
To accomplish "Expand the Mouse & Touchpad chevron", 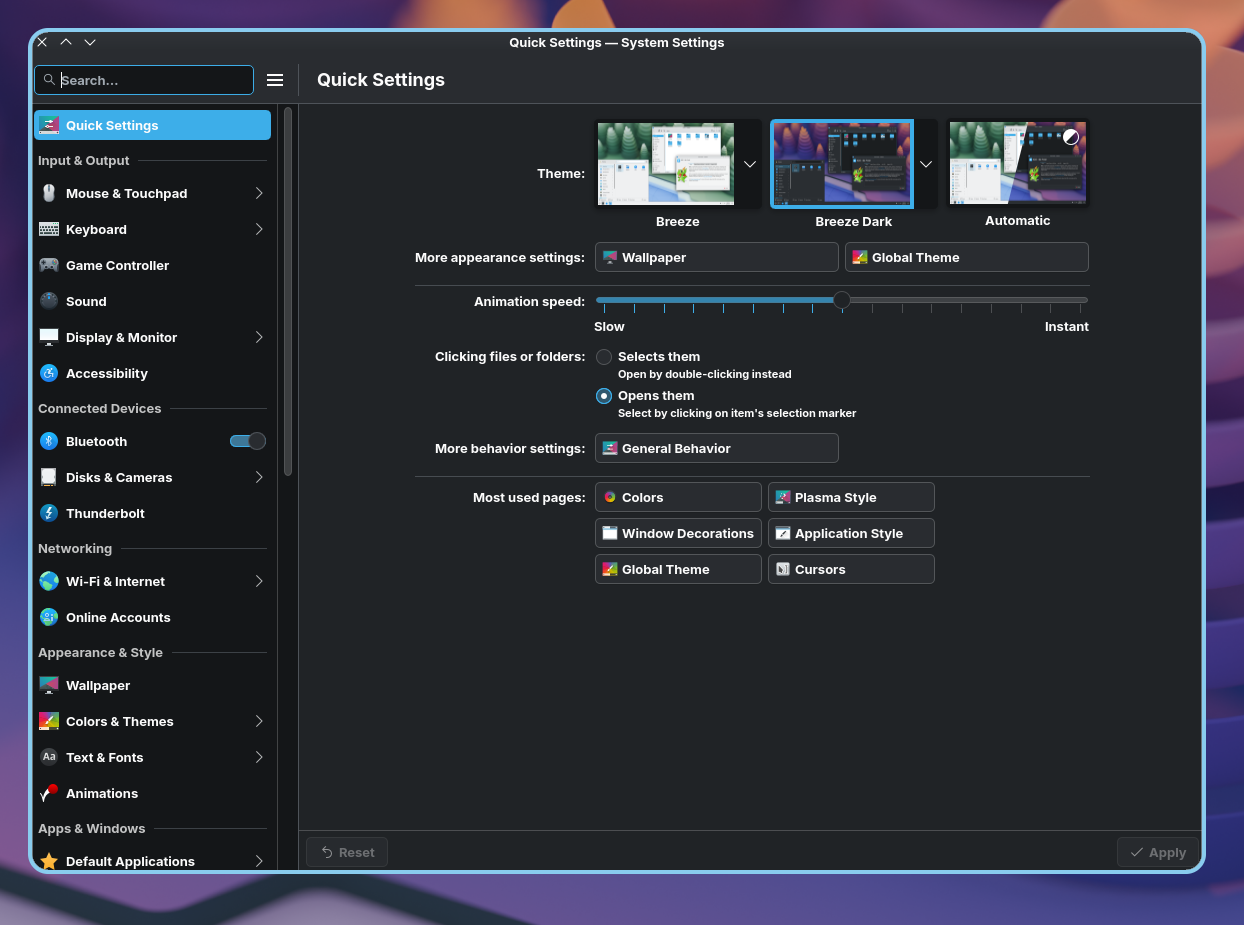I will [x=259, y=193].
